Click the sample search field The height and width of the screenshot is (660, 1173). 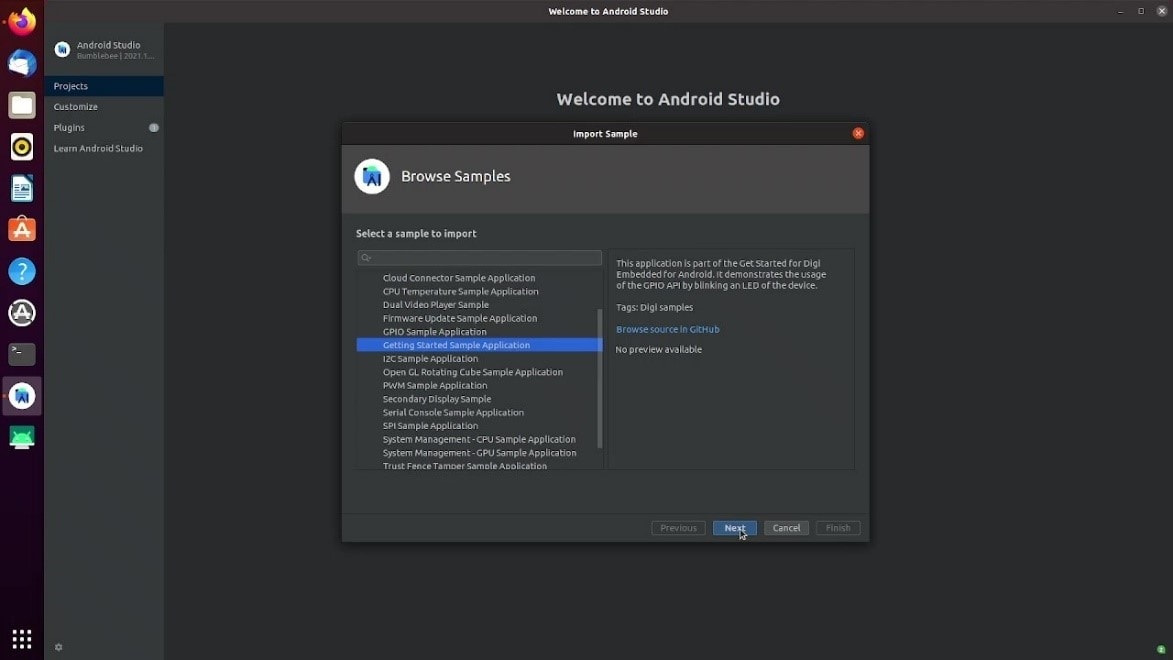(x=480, y=258)
